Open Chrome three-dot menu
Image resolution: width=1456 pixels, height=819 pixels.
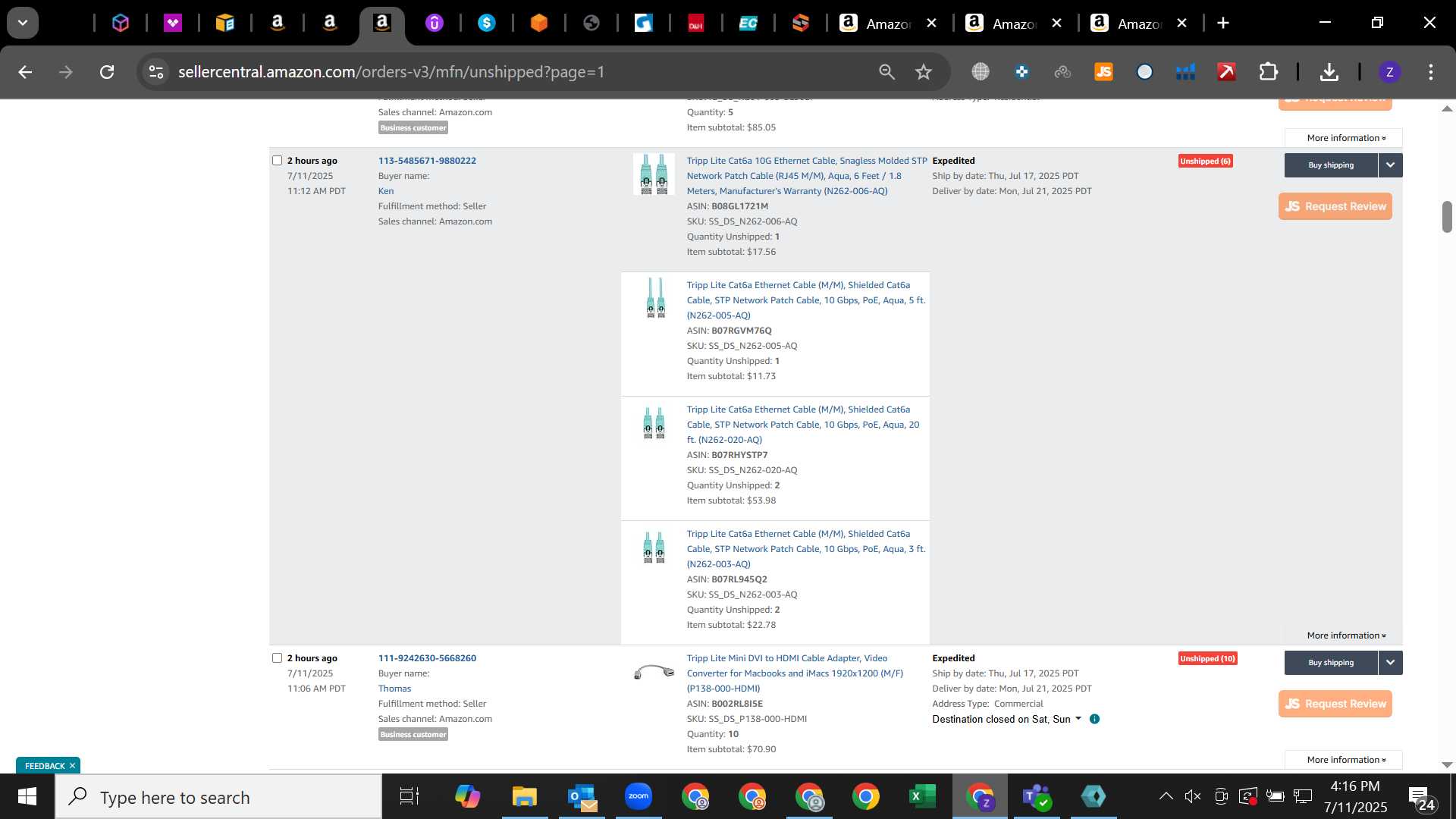pos(1431,72)
